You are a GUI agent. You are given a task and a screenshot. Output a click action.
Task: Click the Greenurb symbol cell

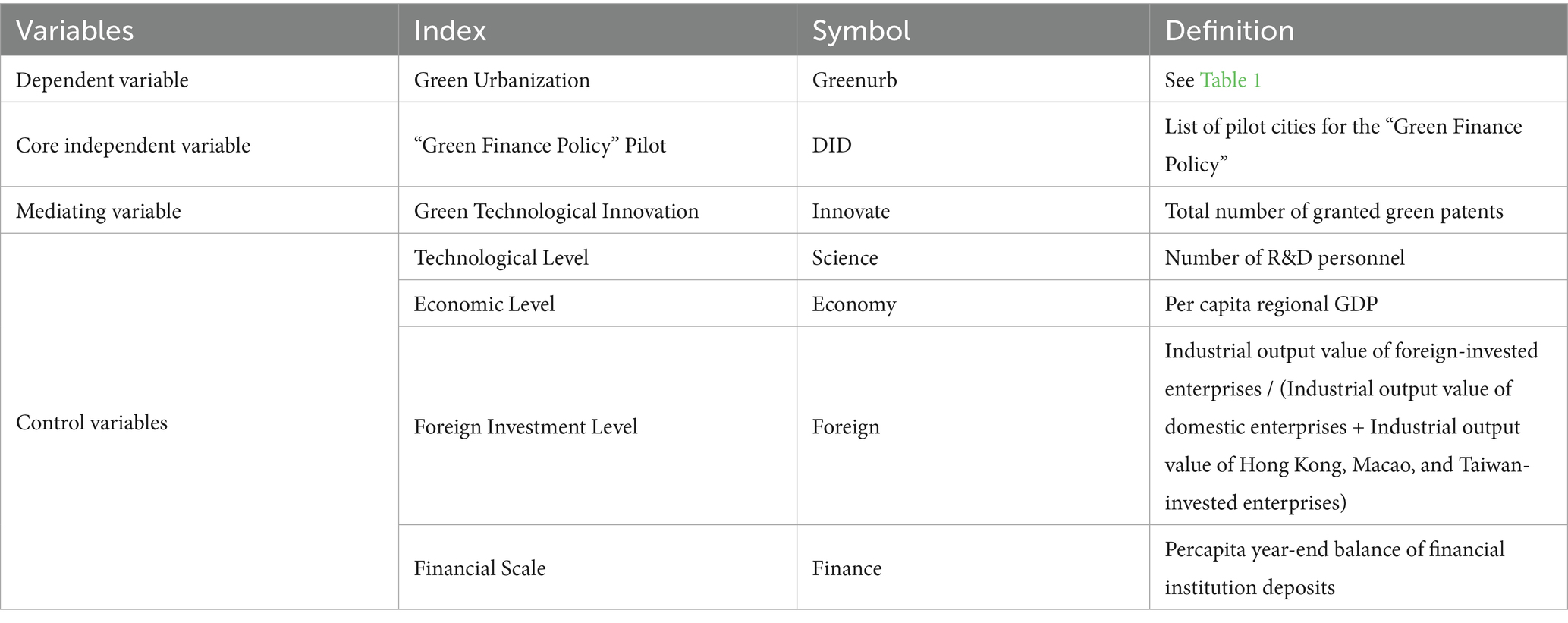pos(854,80)
